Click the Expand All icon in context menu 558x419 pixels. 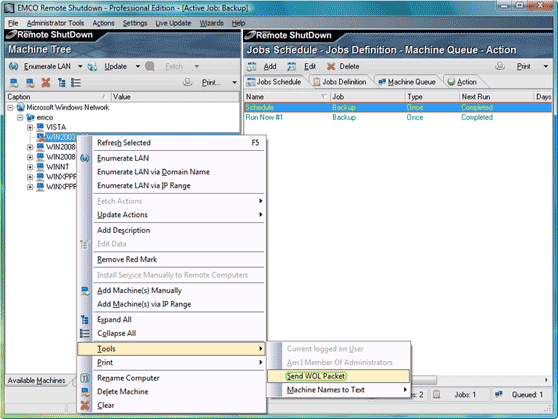tap(85, 320)
